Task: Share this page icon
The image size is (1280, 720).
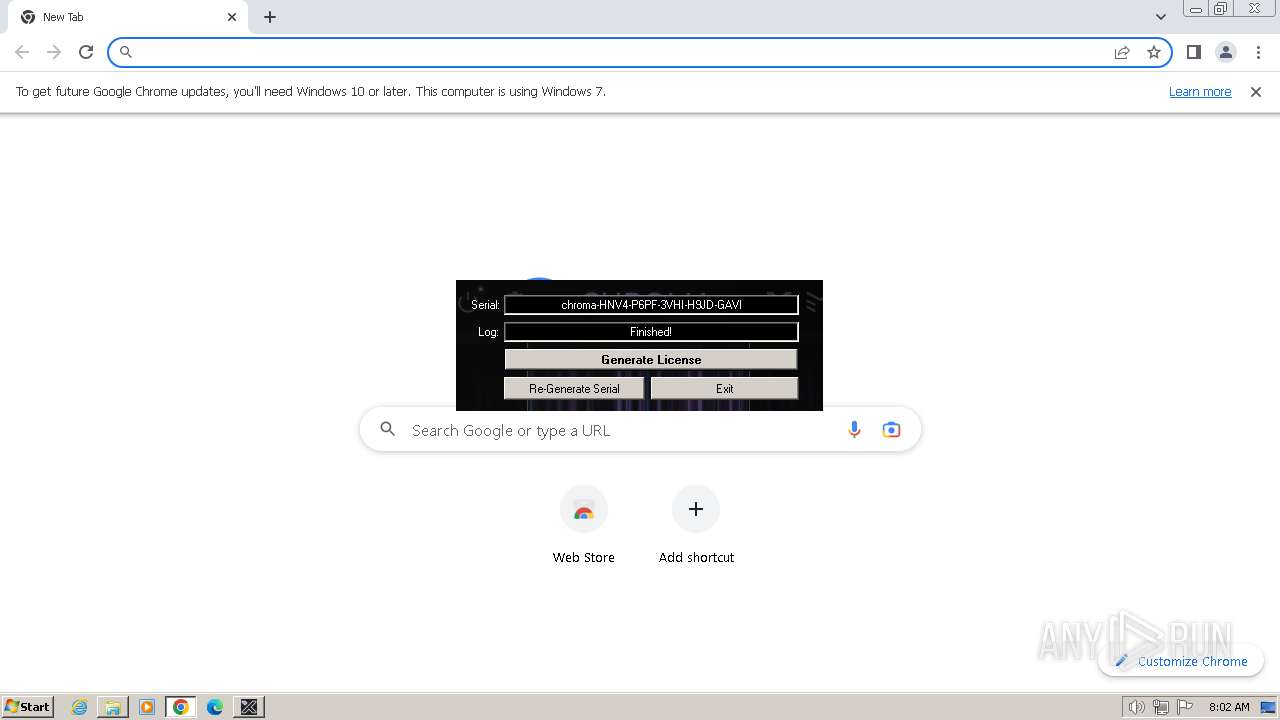Action: 1122,52
